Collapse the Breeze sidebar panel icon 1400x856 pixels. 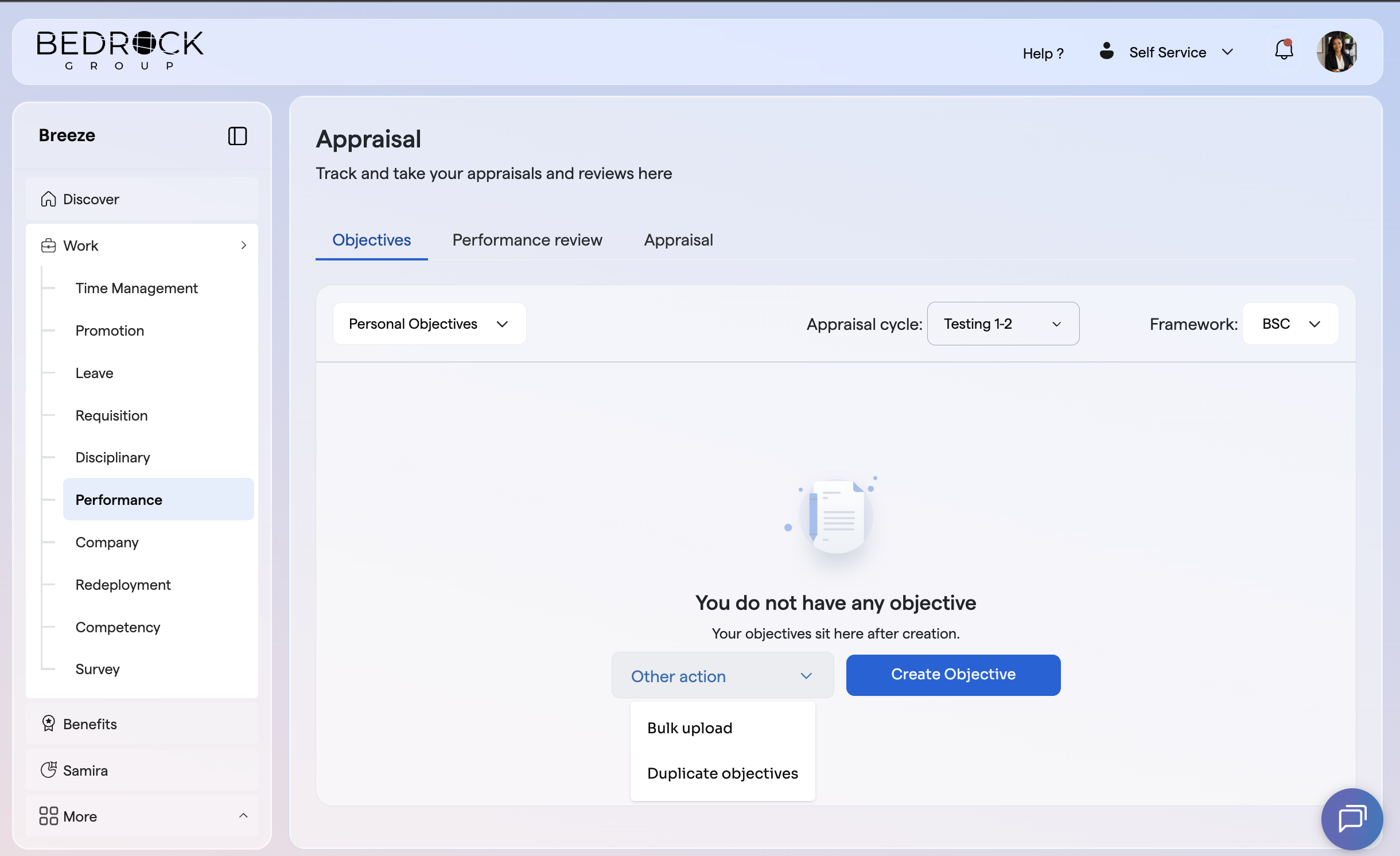click(x=238, y=136)
